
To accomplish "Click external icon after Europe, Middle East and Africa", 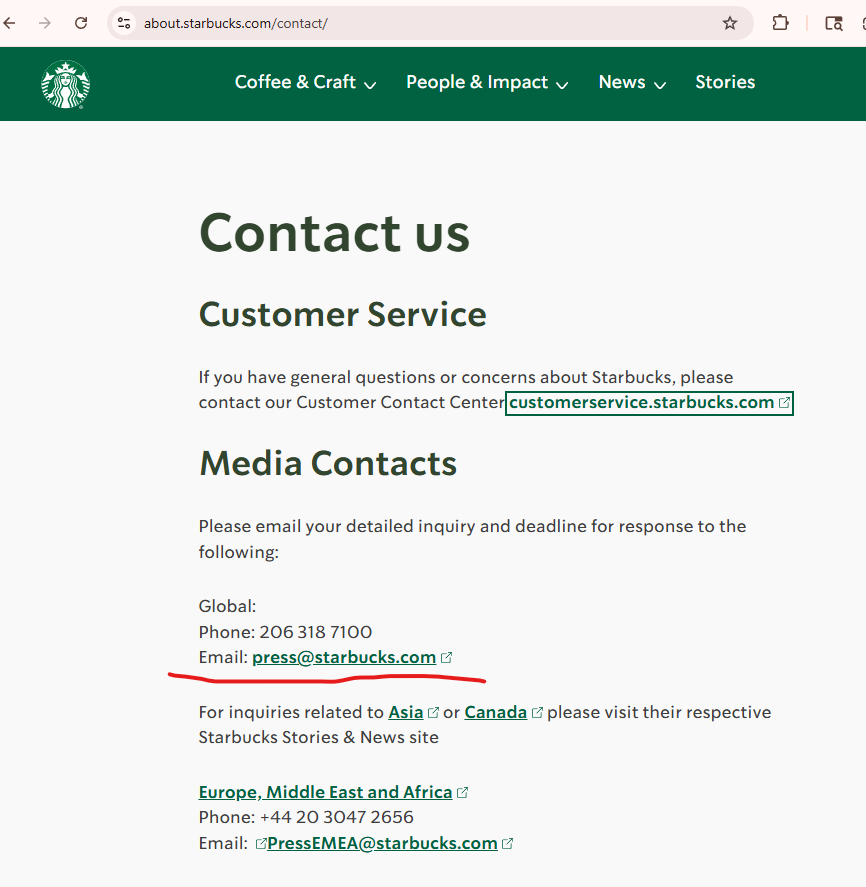I will 462,793.
